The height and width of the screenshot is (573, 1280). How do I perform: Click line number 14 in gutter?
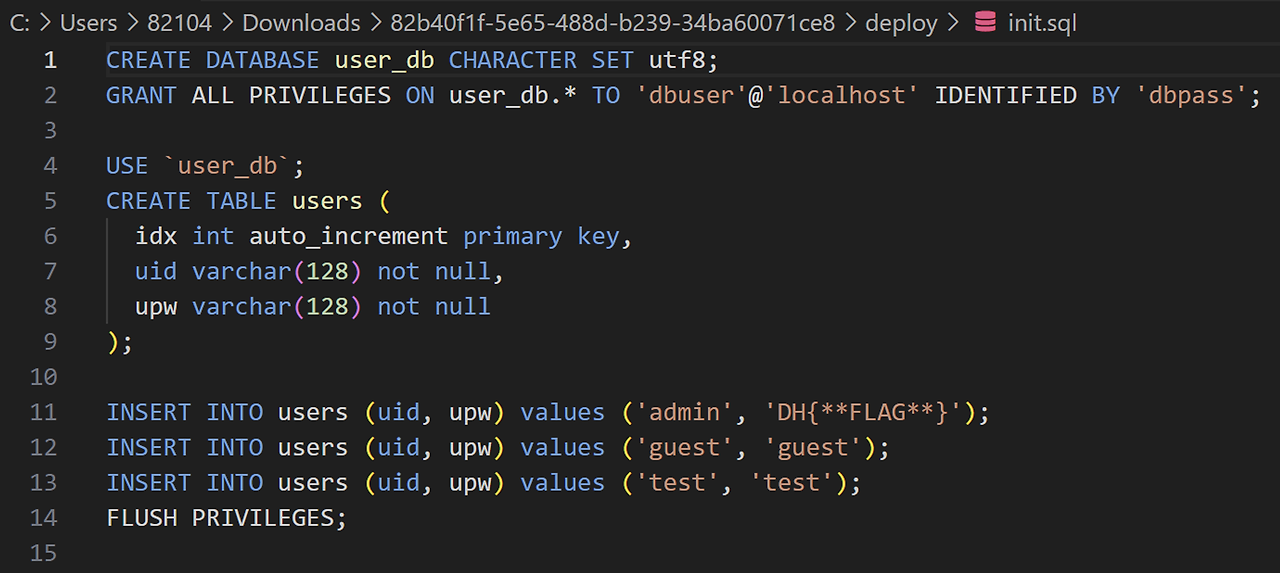[45, 518]
